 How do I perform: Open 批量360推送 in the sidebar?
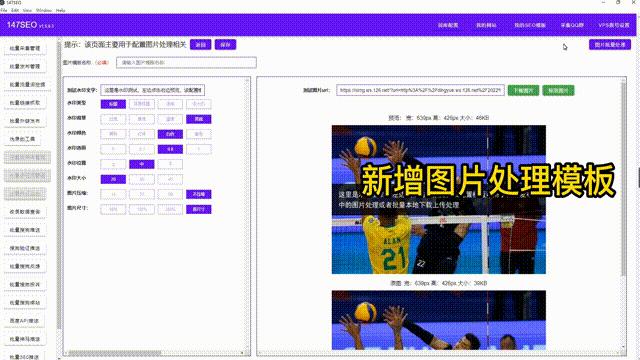click(x=25, y=357)
